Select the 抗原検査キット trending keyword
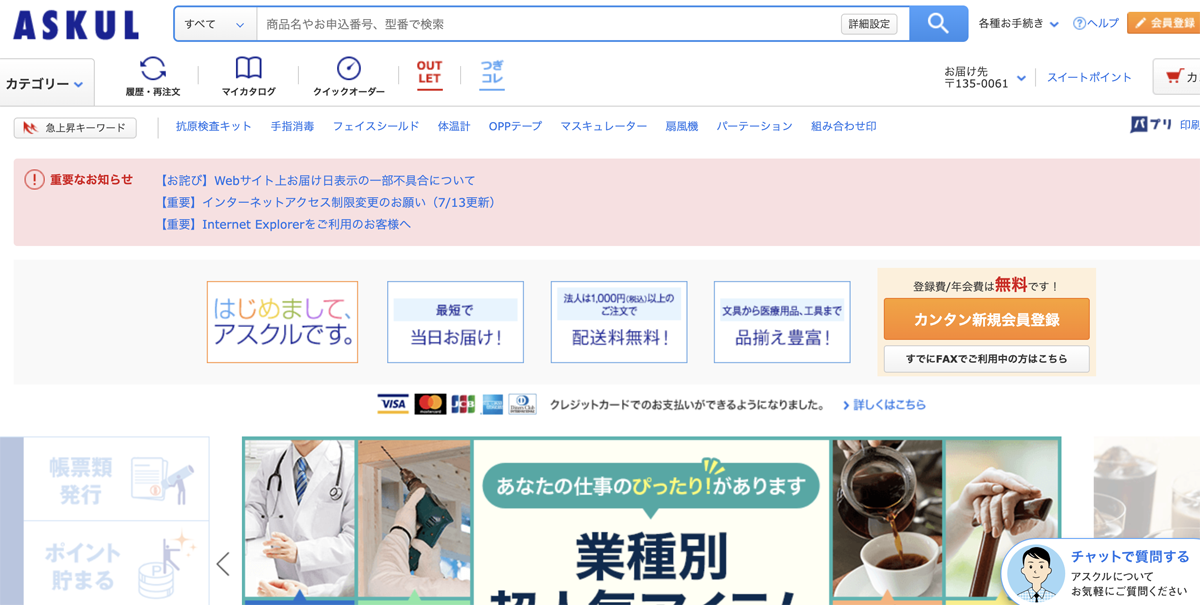Viewport: 1200px width, 605px height. [x=213, y=127]
